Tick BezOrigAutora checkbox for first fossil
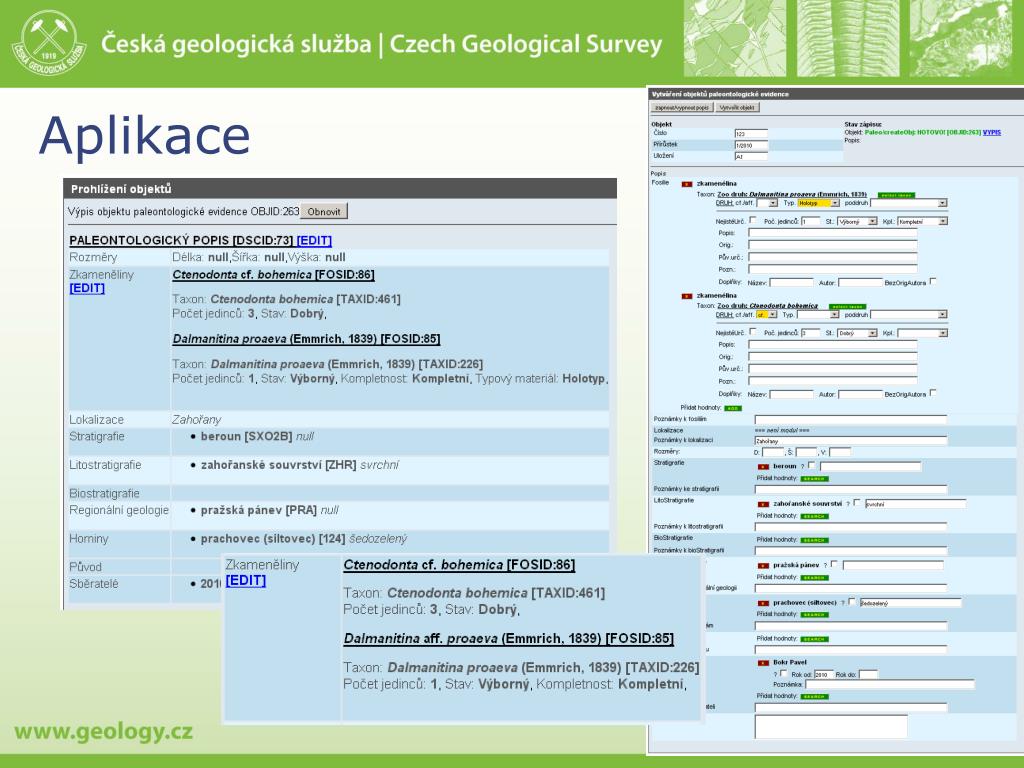The width and height of the screenshot is (1024, 768). pos(933,281)
